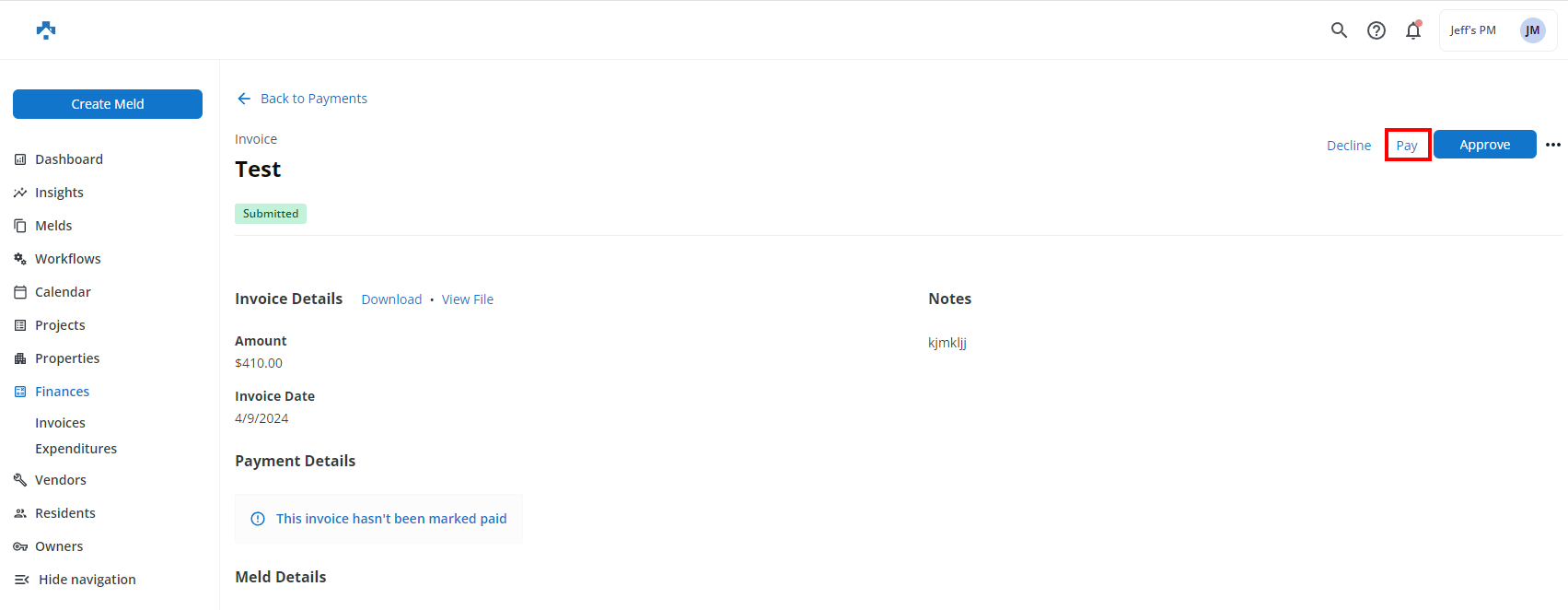Decline the submitted invoice
Viewport: 1568px width, 610px height.
pyautogui.click(x=1348, y=146)
